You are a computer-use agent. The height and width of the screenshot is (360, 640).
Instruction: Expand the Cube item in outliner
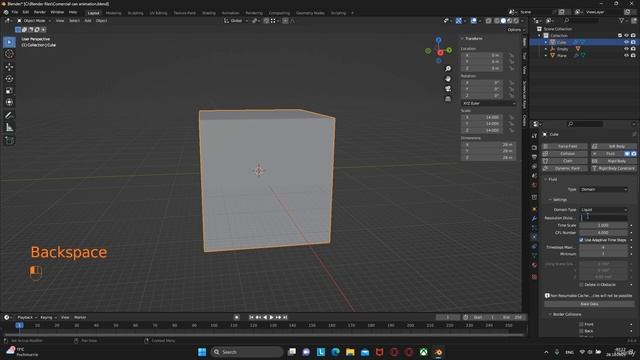546,42
